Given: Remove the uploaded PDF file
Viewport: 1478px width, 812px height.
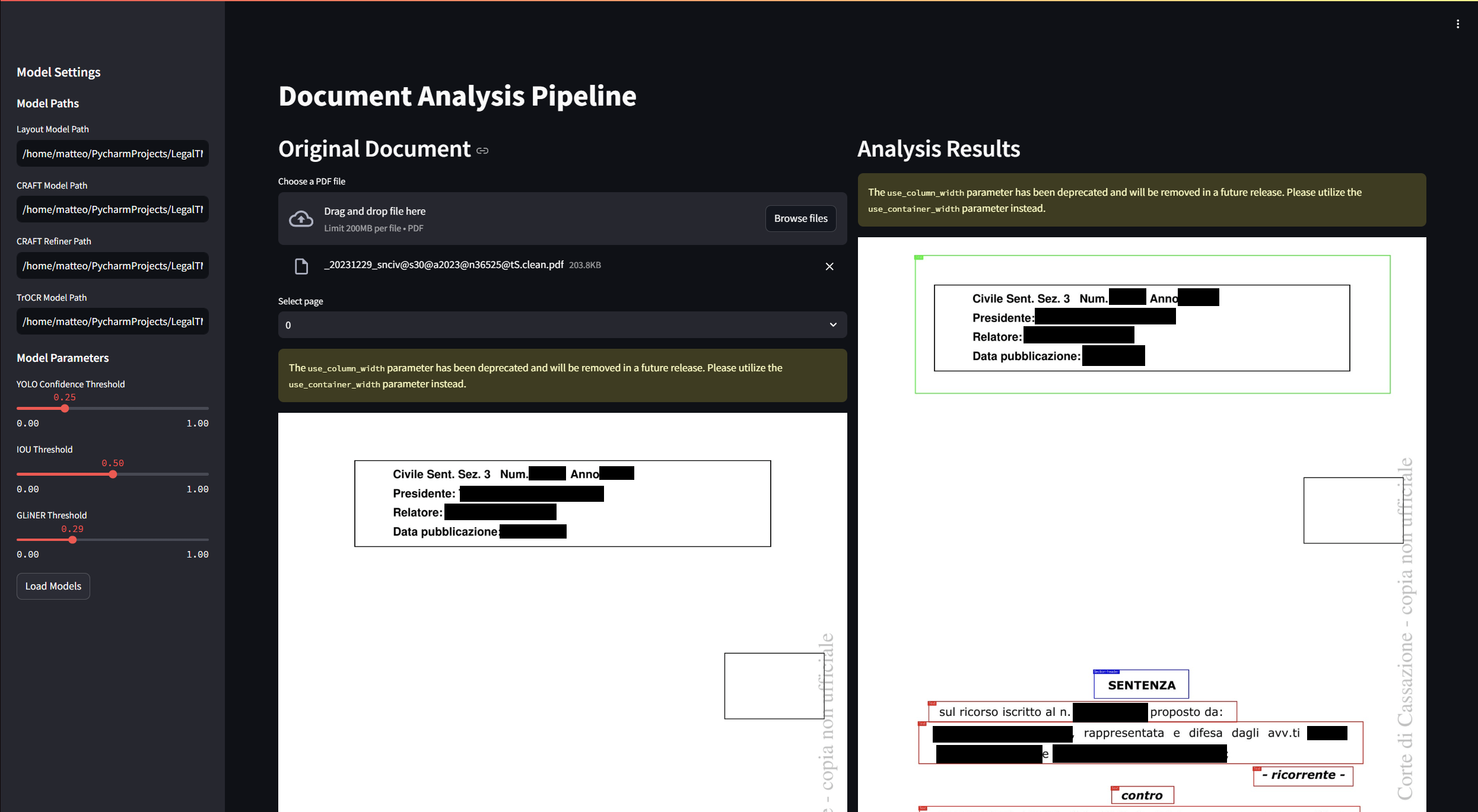Looking at the screenshot, I should (829, 266).
